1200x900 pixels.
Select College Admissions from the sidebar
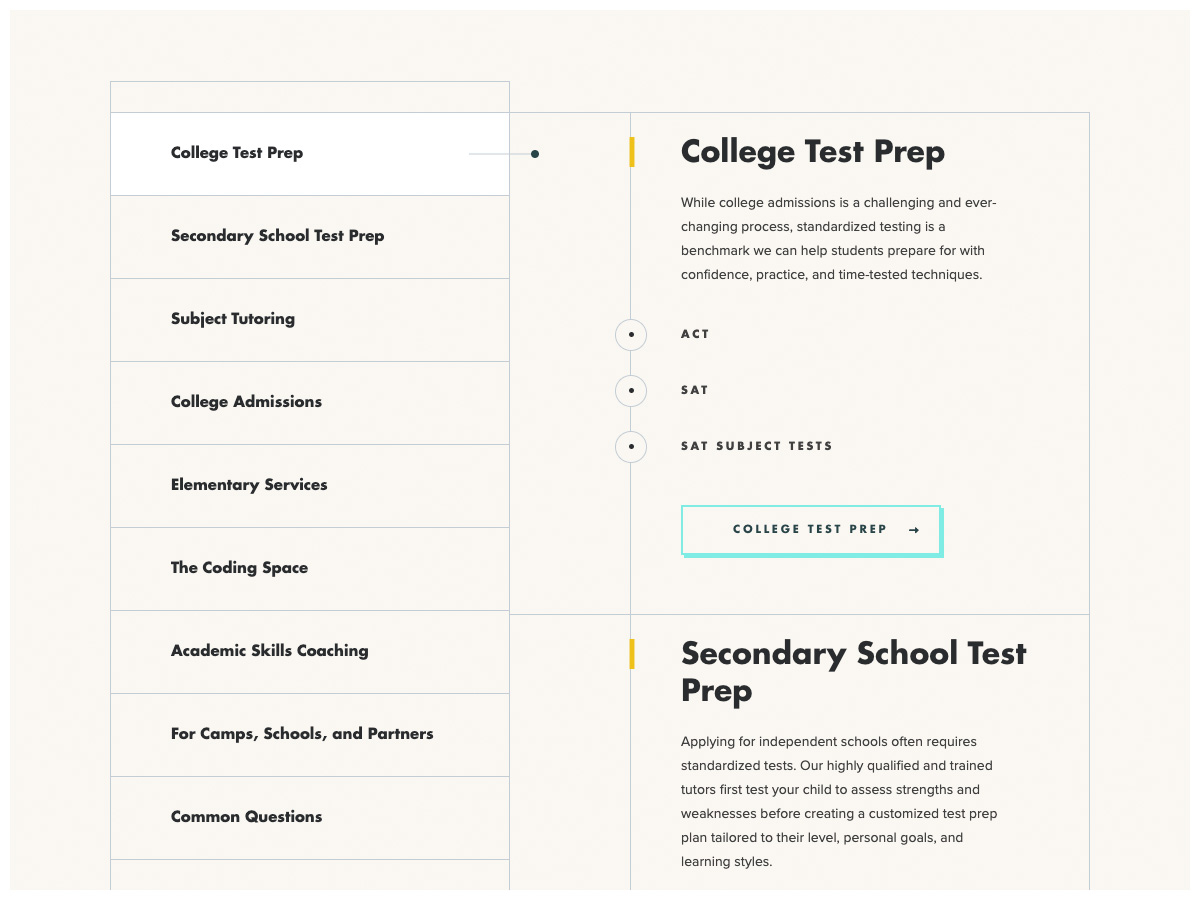tap(246, 402)
